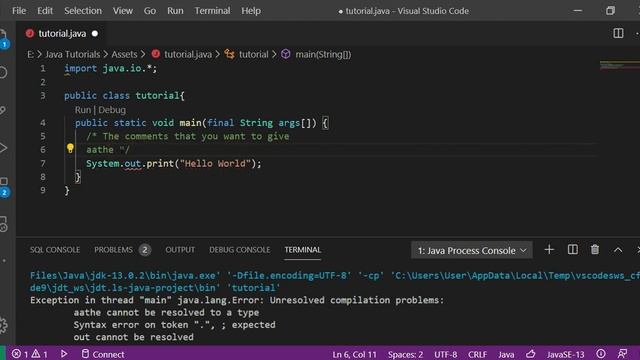640x360 pixels.
Task: Open the database view in activity bar
Action: (x=3, y=224)
